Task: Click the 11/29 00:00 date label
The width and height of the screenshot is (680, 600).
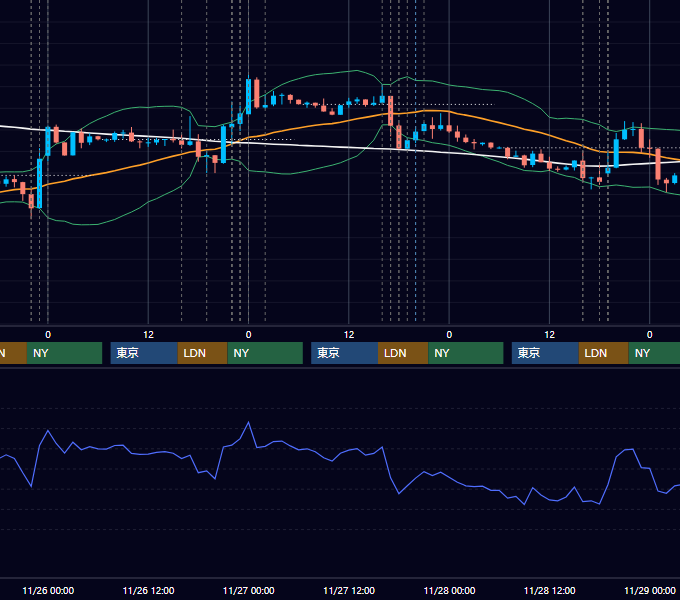Action: 650,590
